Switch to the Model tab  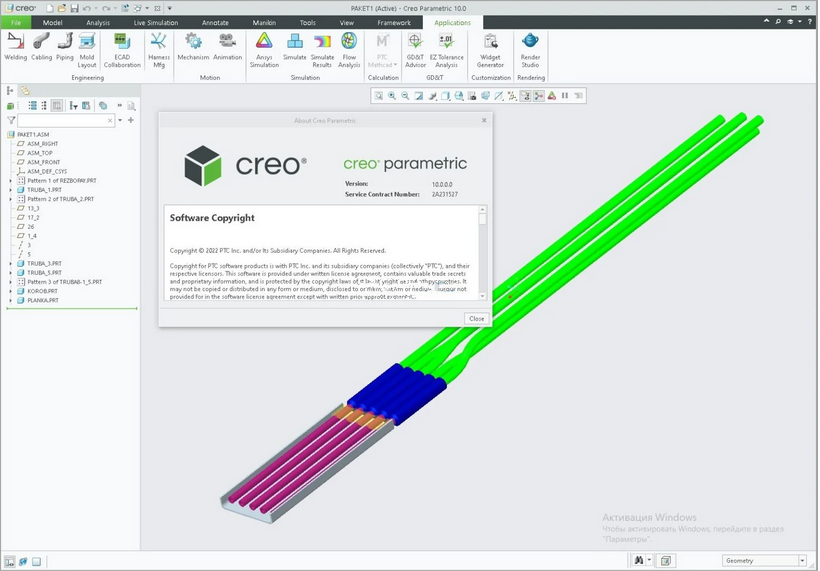(52, 22)
